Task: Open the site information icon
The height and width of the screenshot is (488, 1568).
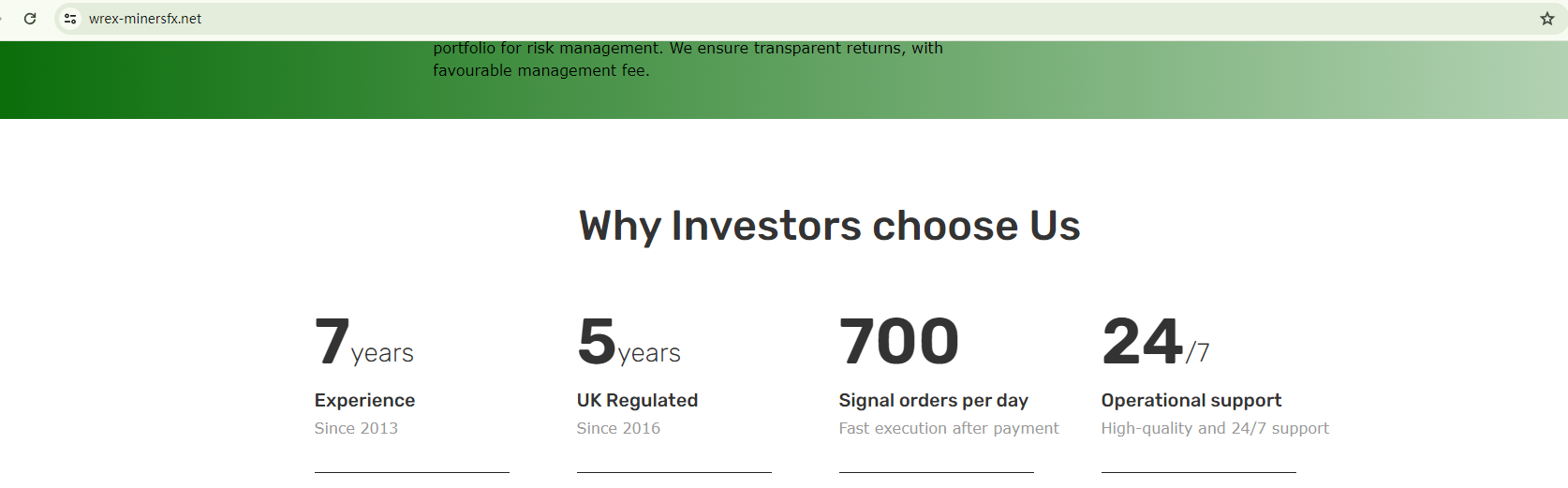Action: 70,19
